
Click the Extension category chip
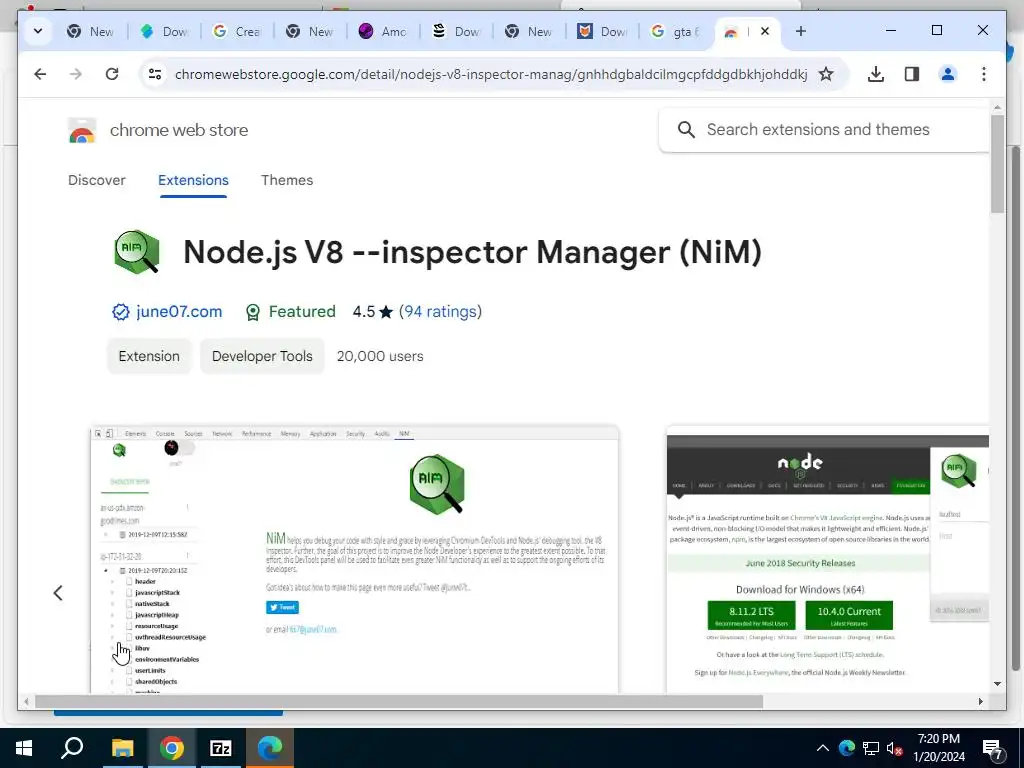[x=149, y=356]
